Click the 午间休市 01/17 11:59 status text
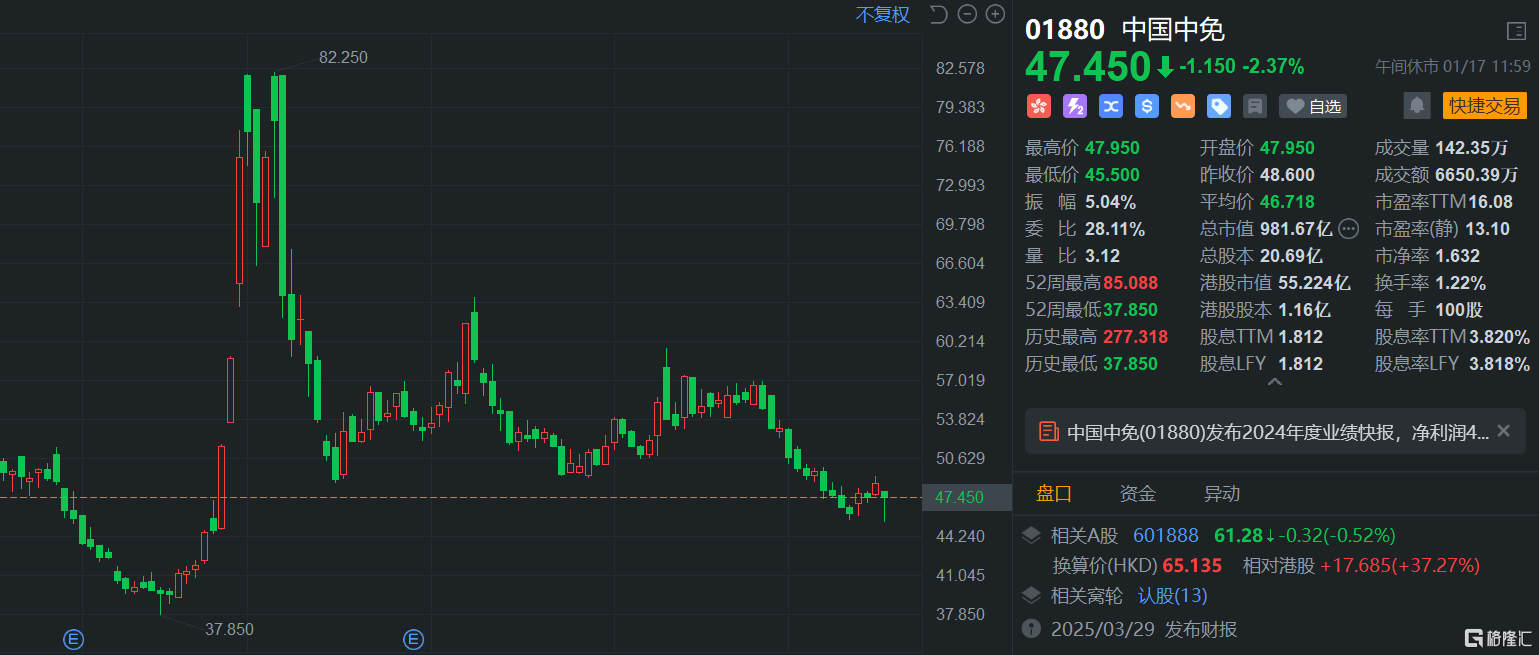This screenshot has width=1539, height=655. (x=1453, y=67)
